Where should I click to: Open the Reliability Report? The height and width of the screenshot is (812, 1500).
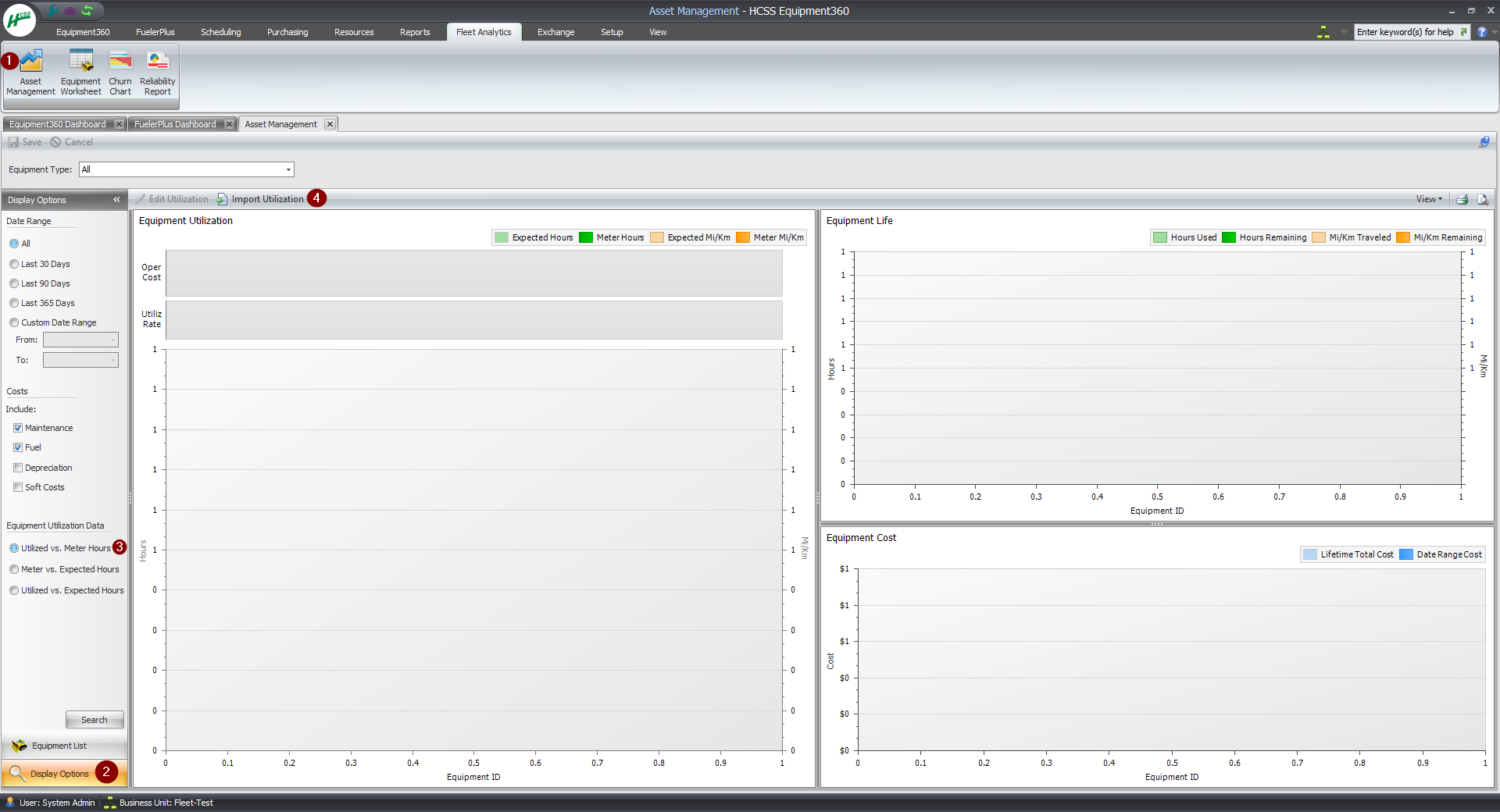coord(156,70)
